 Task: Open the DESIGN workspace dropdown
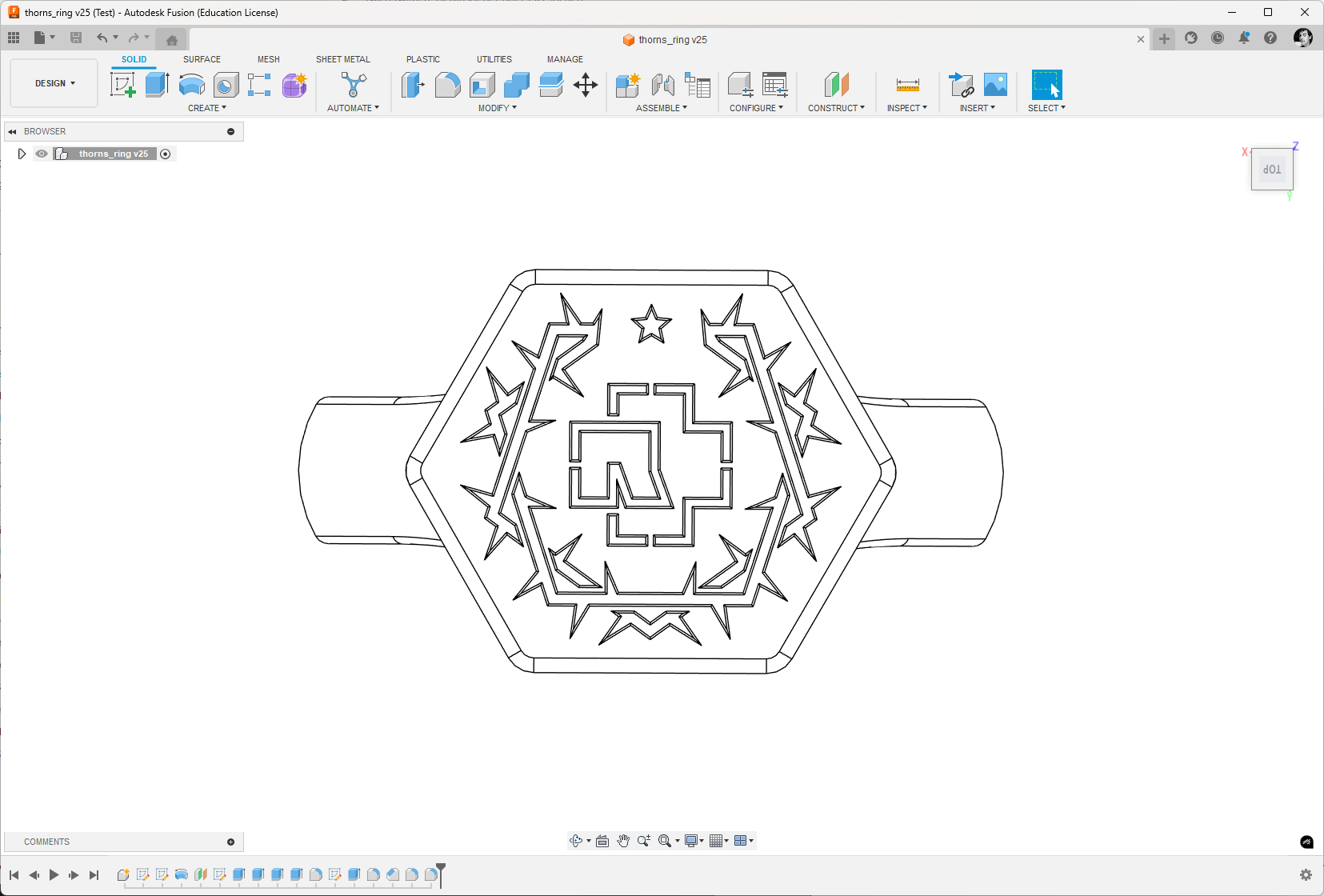tap(54, 83)
